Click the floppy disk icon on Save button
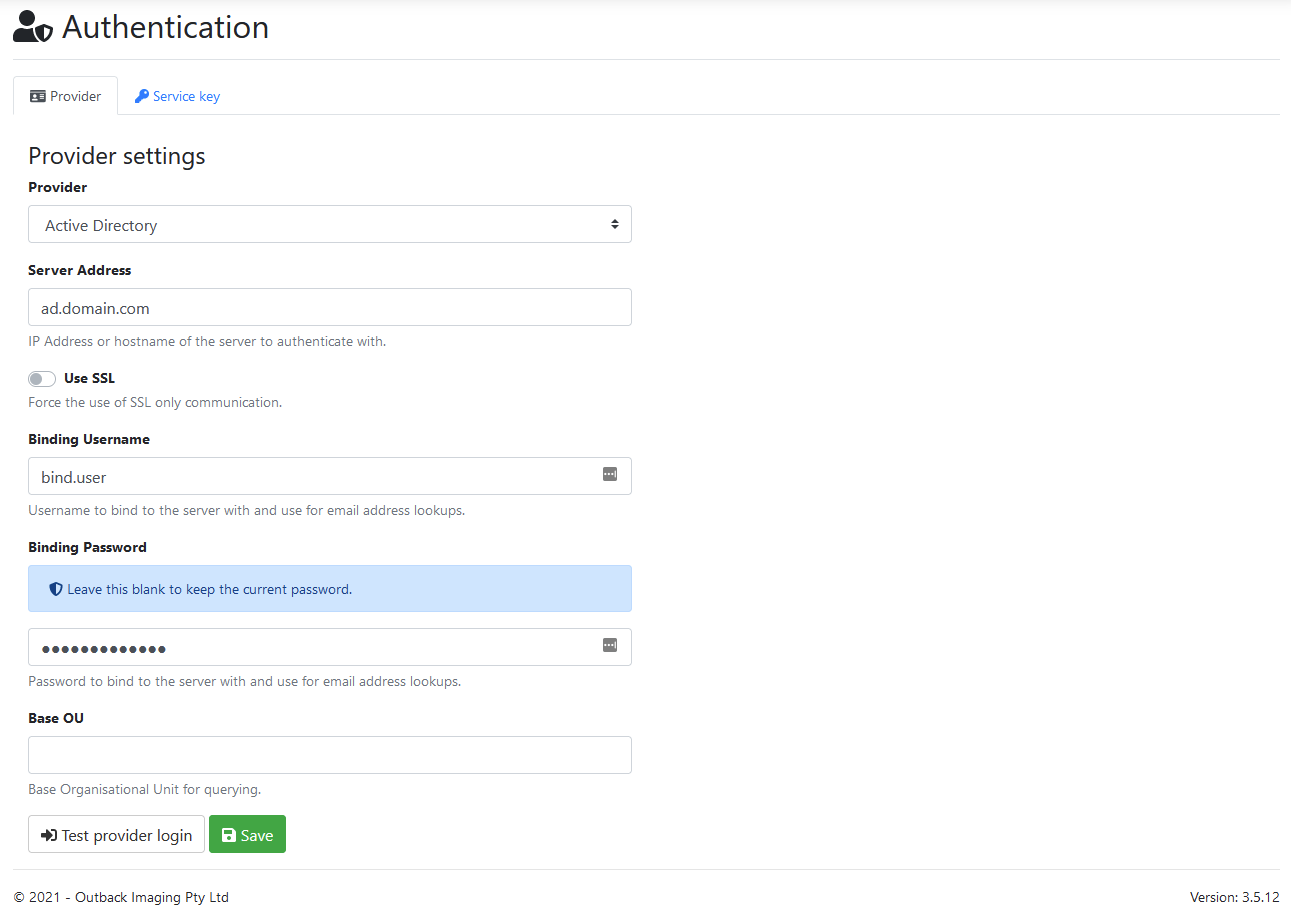Viewport: 1291px width, 915px height. (x=229, y=835)
